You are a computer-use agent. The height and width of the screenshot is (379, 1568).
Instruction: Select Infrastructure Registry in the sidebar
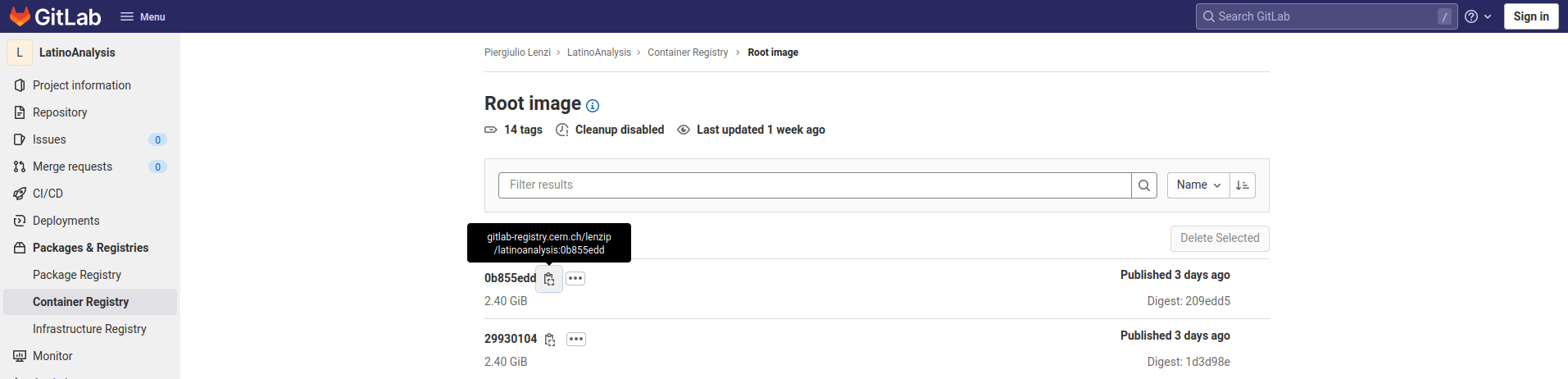(90, 329)
